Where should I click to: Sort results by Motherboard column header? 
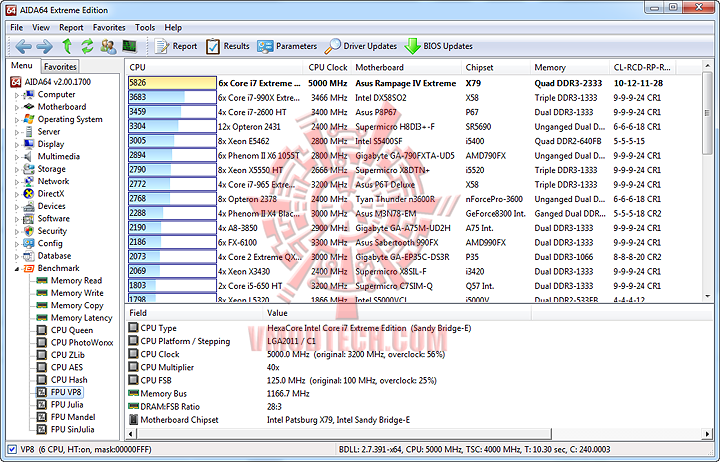tap(406, 67)
